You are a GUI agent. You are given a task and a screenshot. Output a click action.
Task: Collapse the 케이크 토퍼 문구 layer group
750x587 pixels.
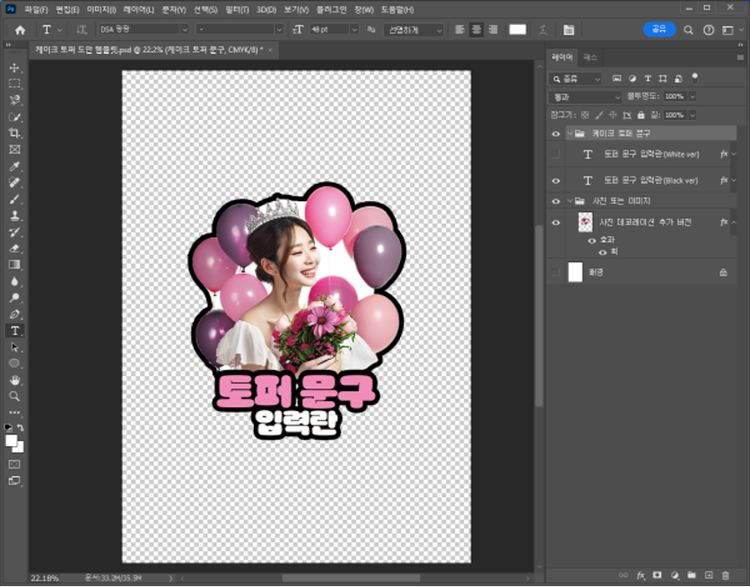[570, 133]
